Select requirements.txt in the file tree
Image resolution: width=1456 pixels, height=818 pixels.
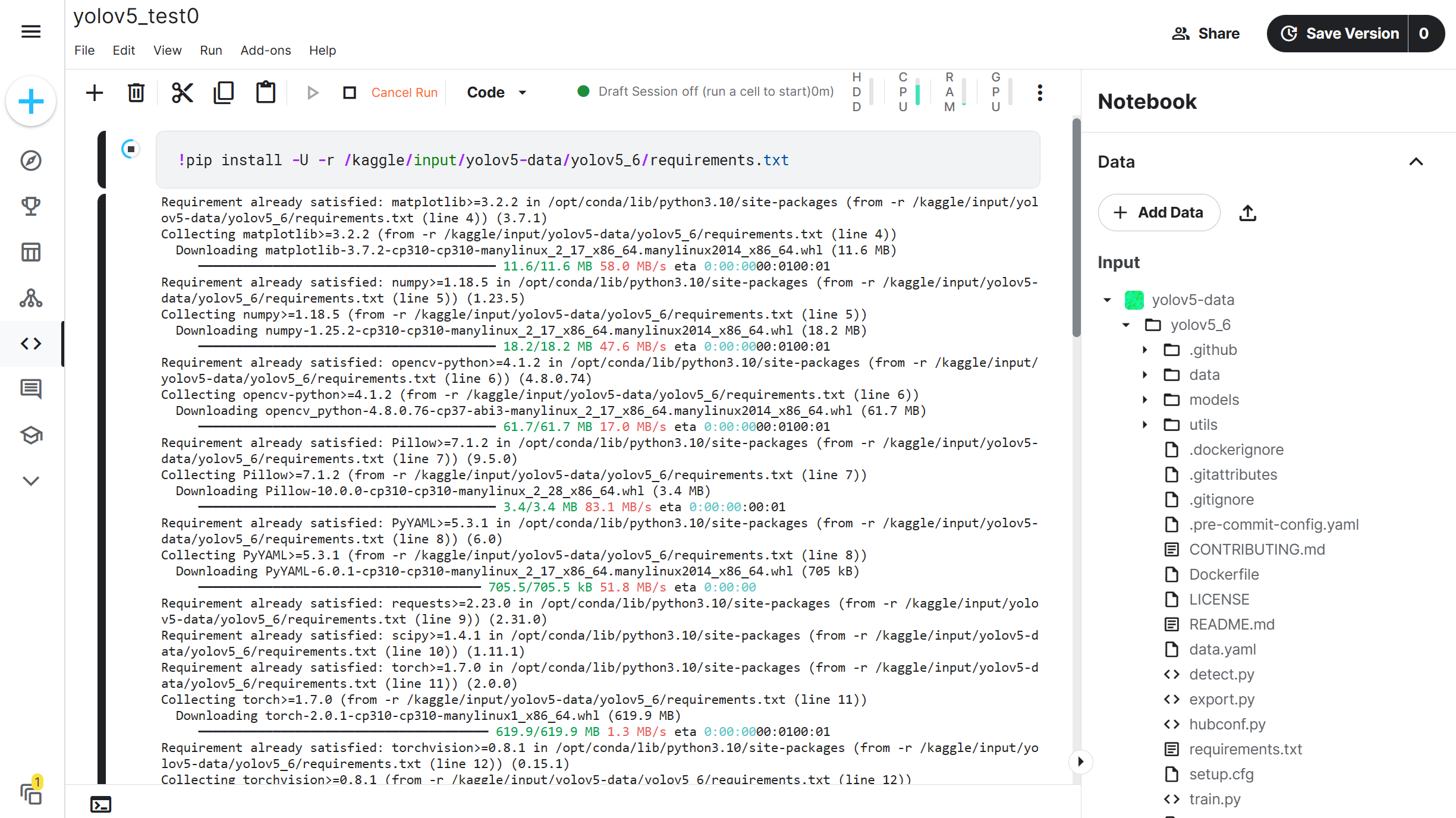(x=1245, y=749)
